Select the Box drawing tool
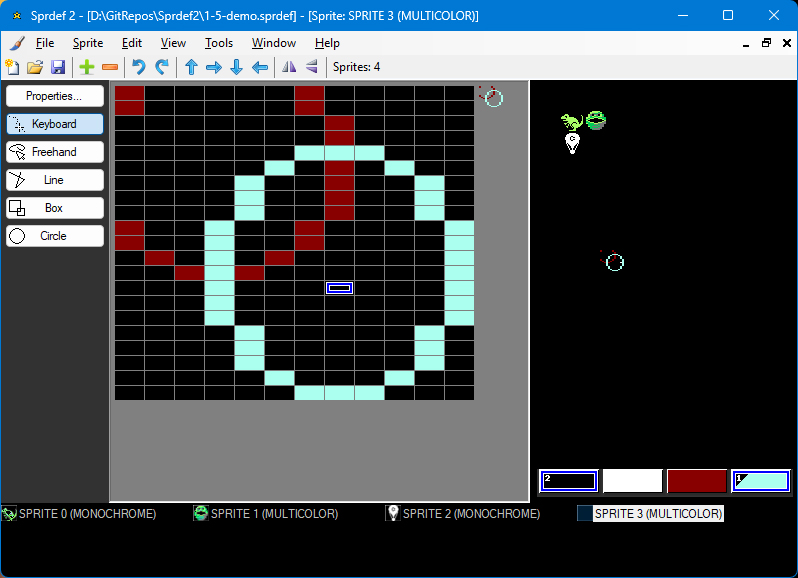The image size is (798, 578). pyautogui.click(x=55, y=208)
